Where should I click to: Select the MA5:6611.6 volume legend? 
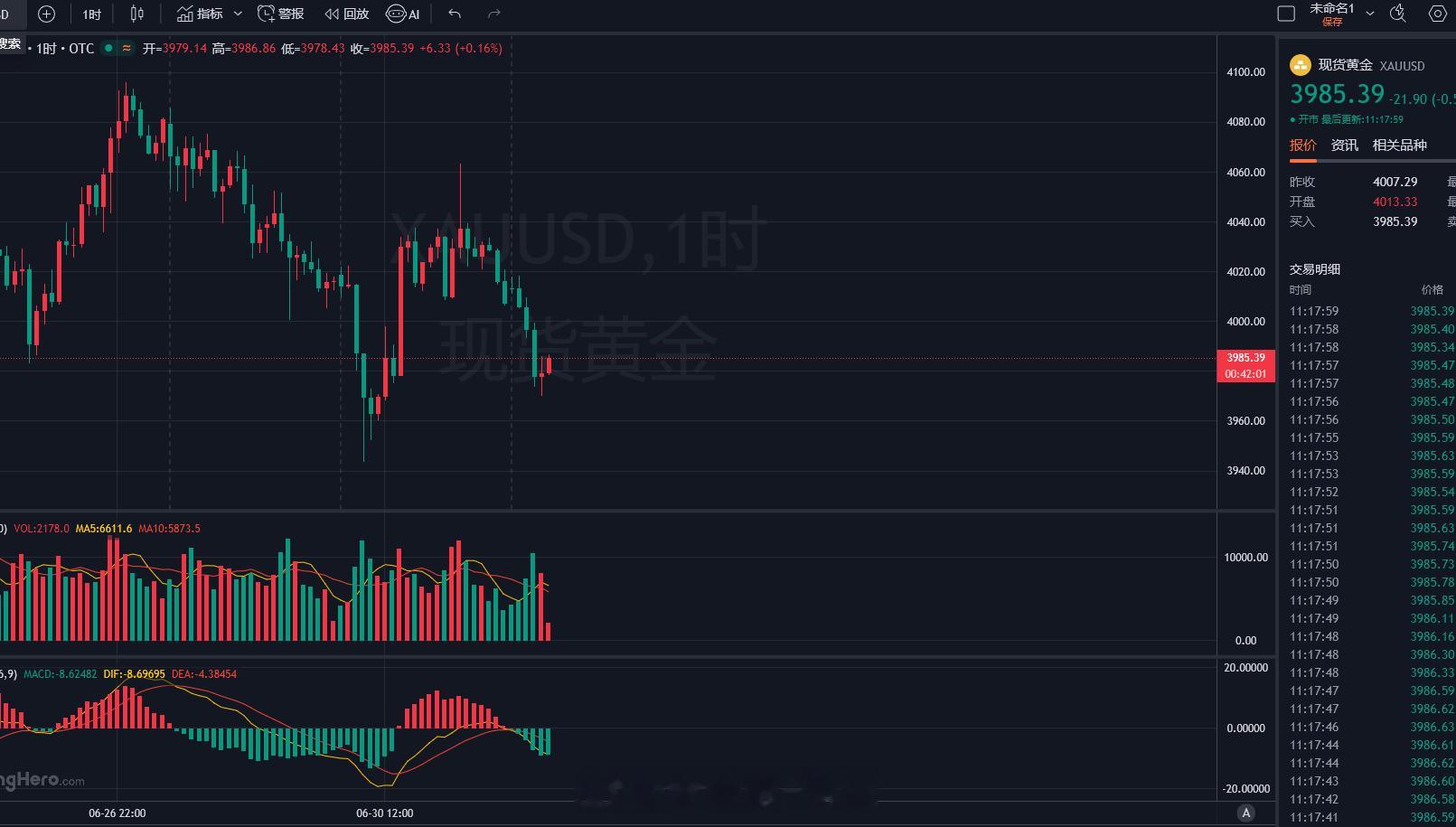click(104, 529)
